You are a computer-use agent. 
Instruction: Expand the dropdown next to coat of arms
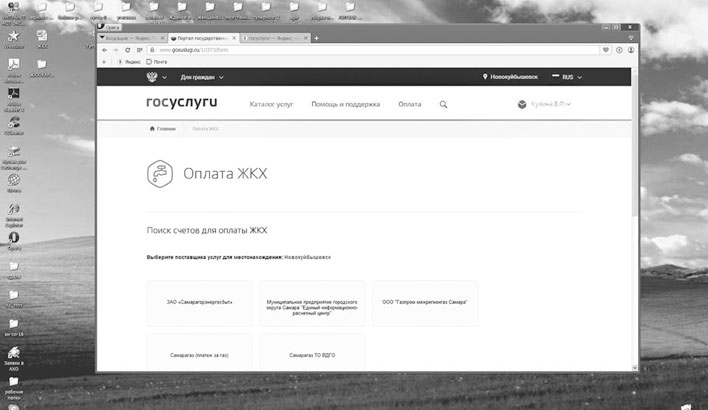(x=164, y=77)
